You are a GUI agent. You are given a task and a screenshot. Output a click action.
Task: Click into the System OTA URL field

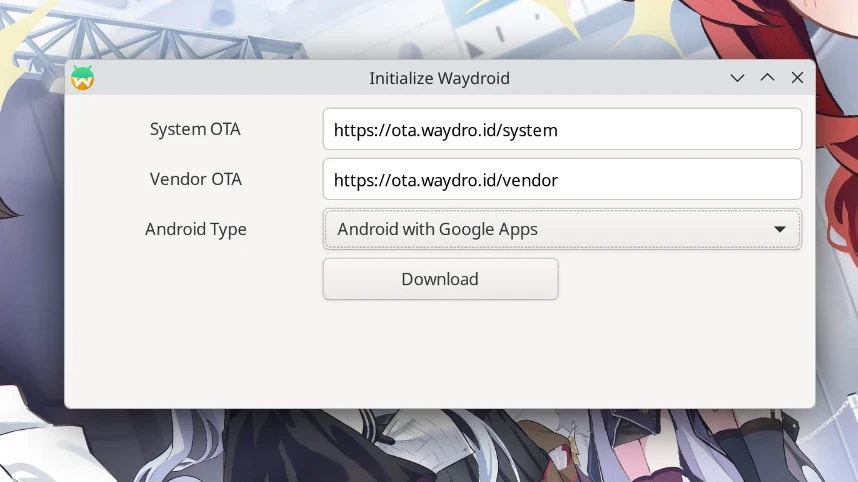click(x=562, y=129)
